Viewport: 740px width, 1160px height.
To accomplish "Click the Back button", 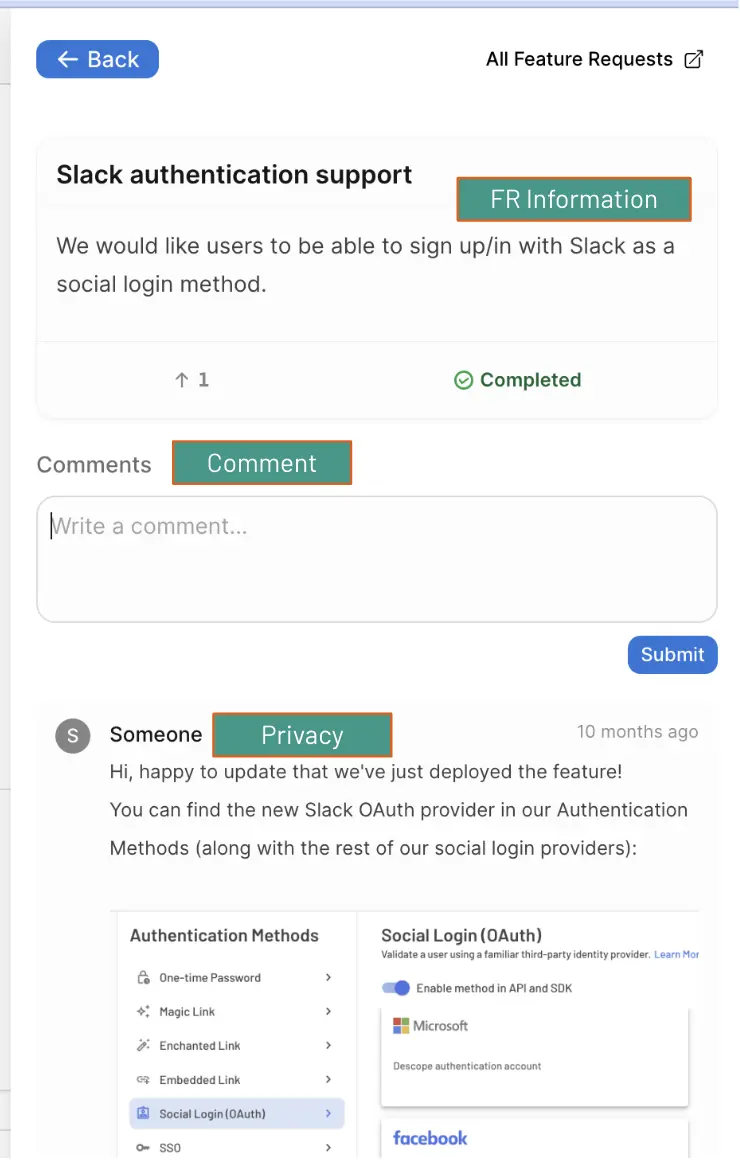I will pyautogui.click(x=97, y=59).
